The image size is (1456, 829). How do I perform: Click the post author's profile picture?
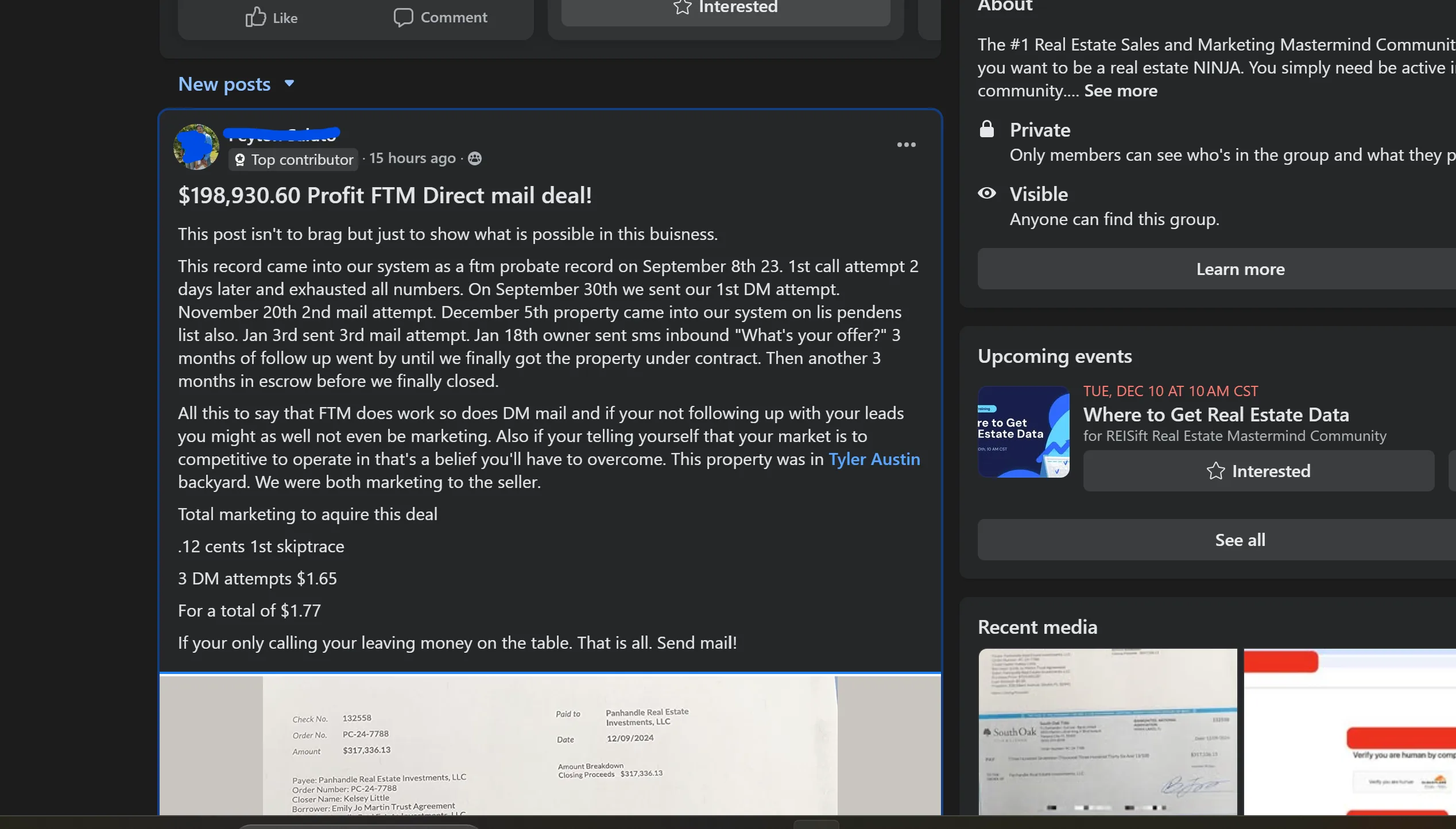coord(196,147)
